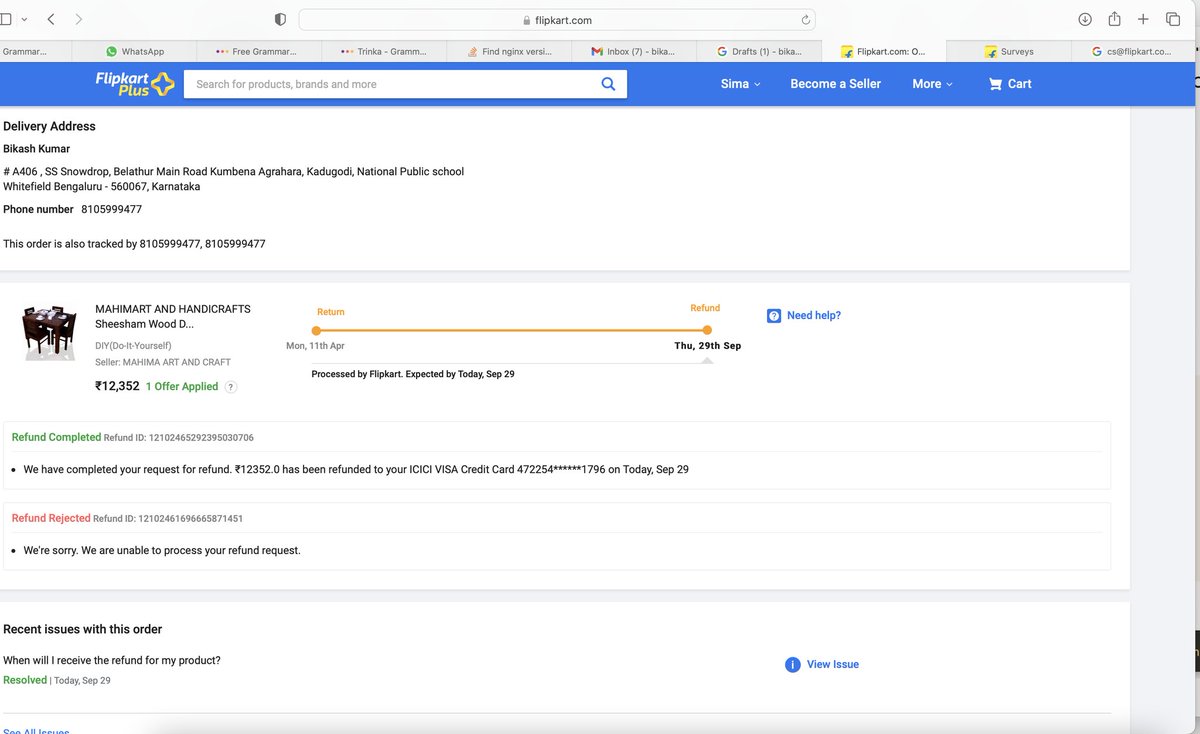The width and height of the screenshot is (1200, 734).
Task: Open the Sima account dropdown
Action: point(740,84)
